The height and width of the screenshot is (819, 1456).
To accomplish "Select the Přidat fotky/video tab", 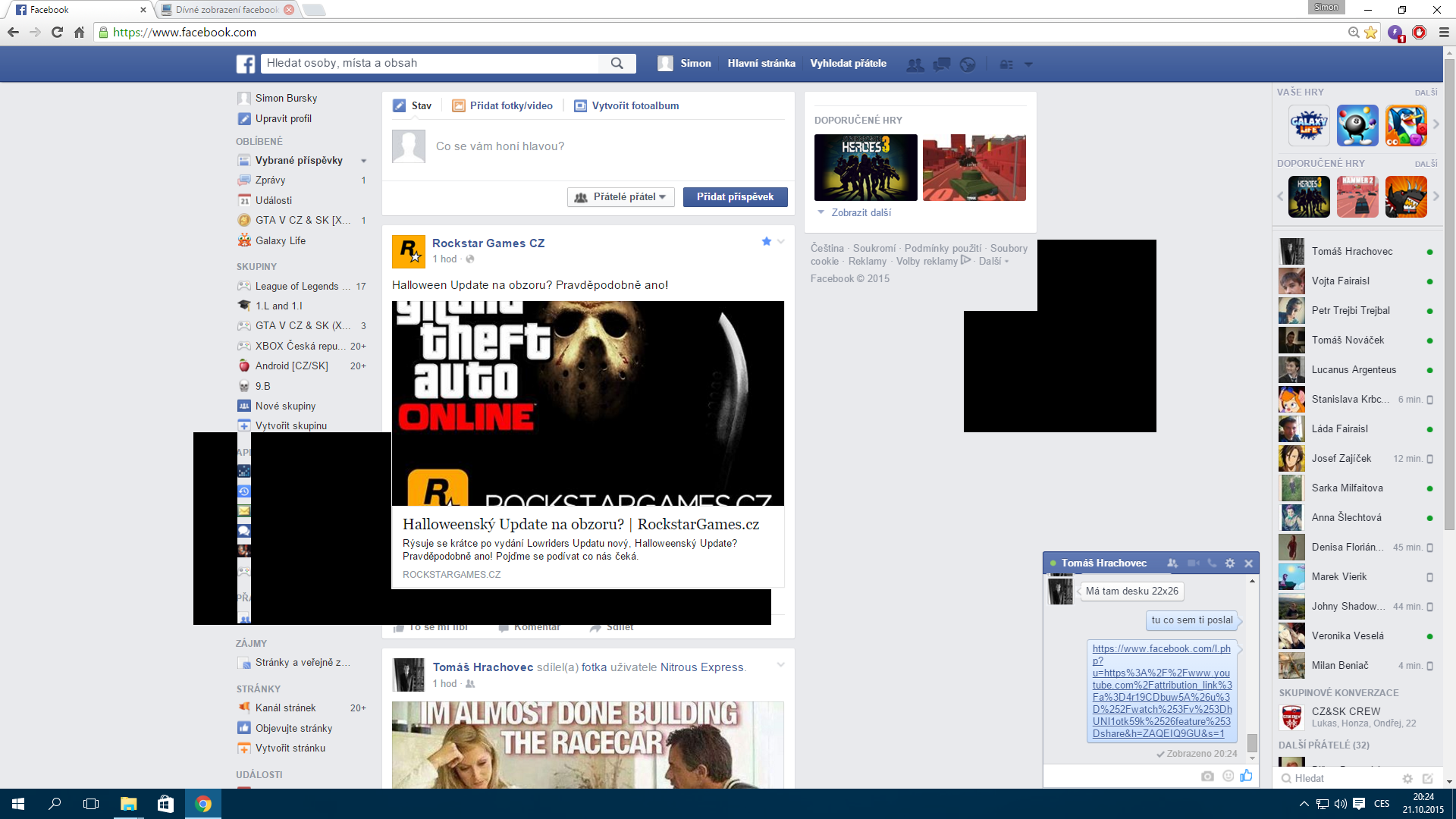I will [x=502, y=105].
